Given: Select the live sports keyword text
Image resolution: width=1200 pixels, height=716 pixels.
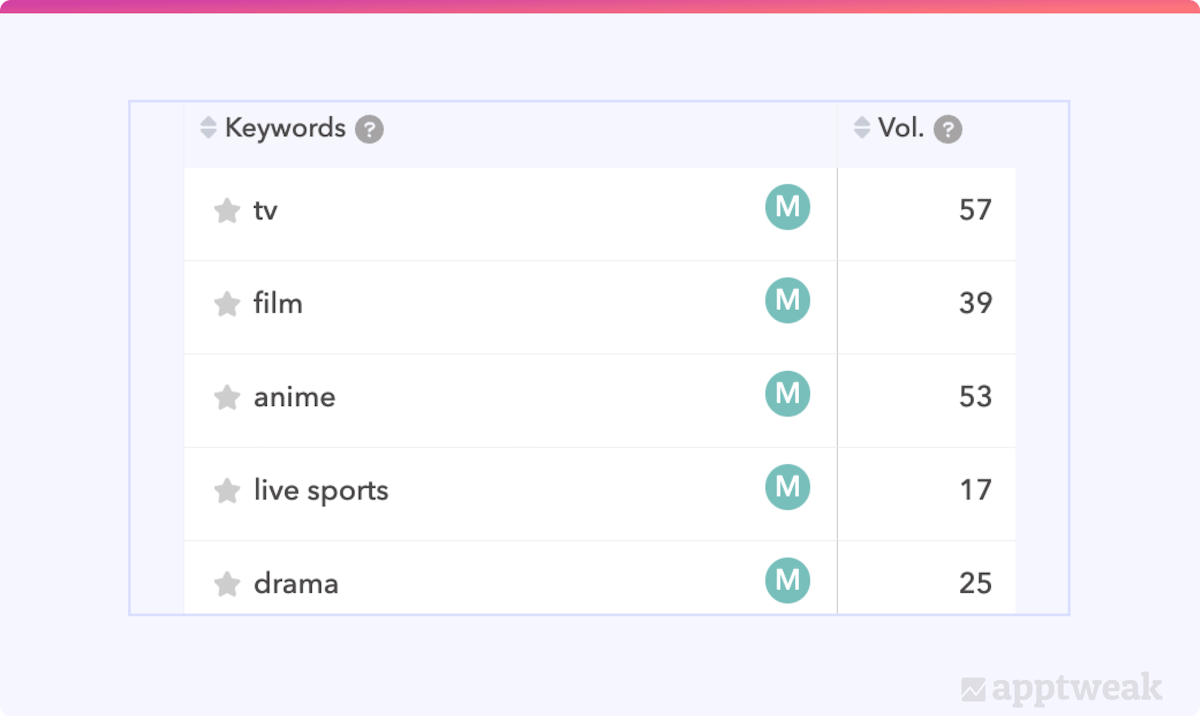Looking at the screenshot, I should coord(321,491).
